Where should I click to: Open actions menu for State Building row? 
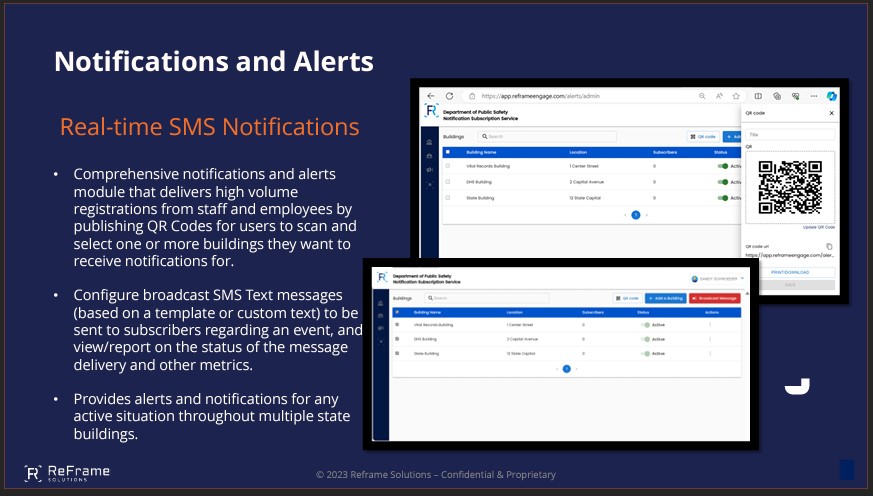710,353
